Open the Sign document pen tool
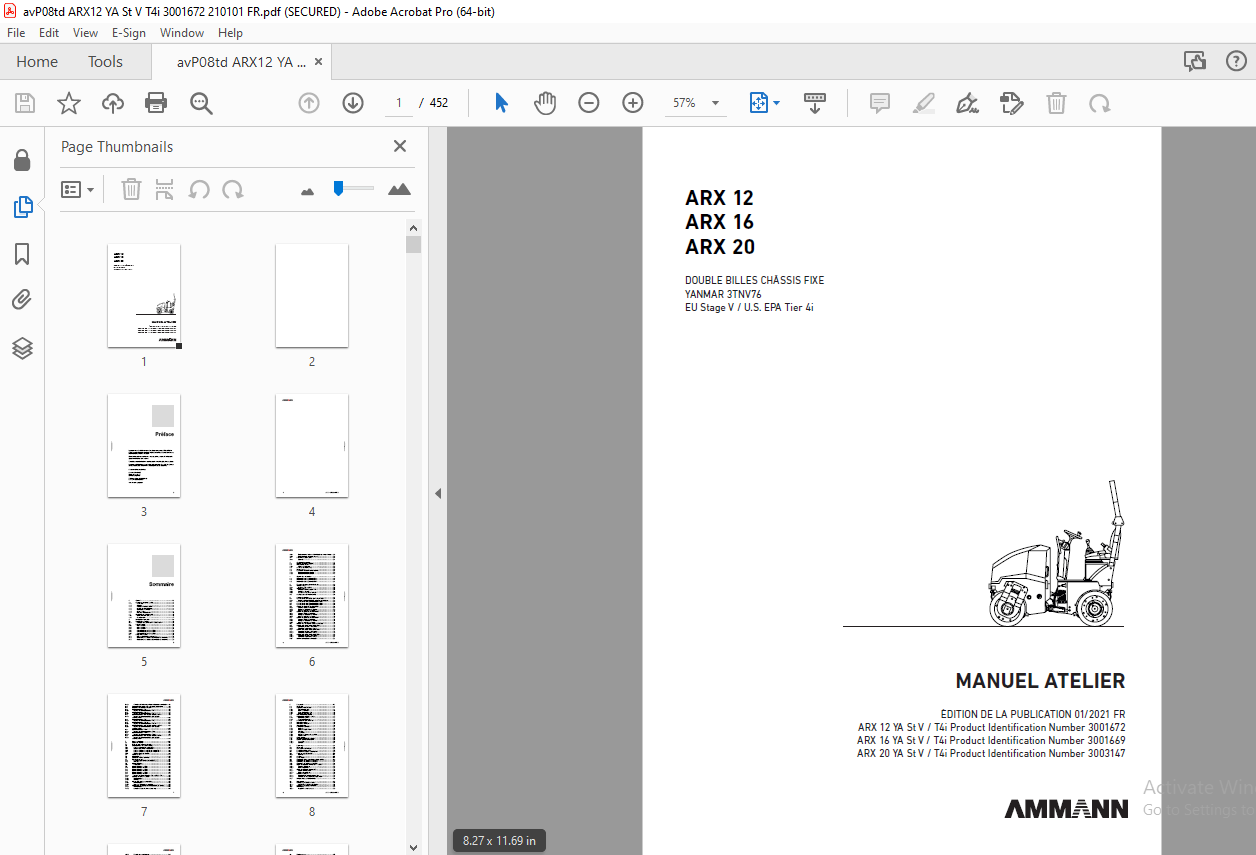Viewport: 1256px width, 855px height. 967,103
